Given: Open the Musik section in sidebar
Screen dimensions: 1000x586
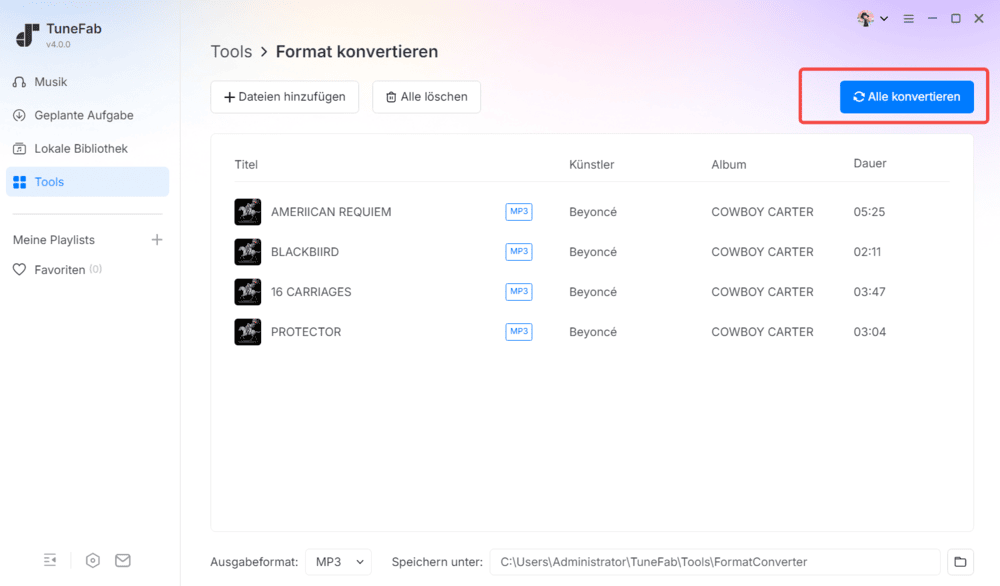Looking at the screenshot, I should point(51,82).
